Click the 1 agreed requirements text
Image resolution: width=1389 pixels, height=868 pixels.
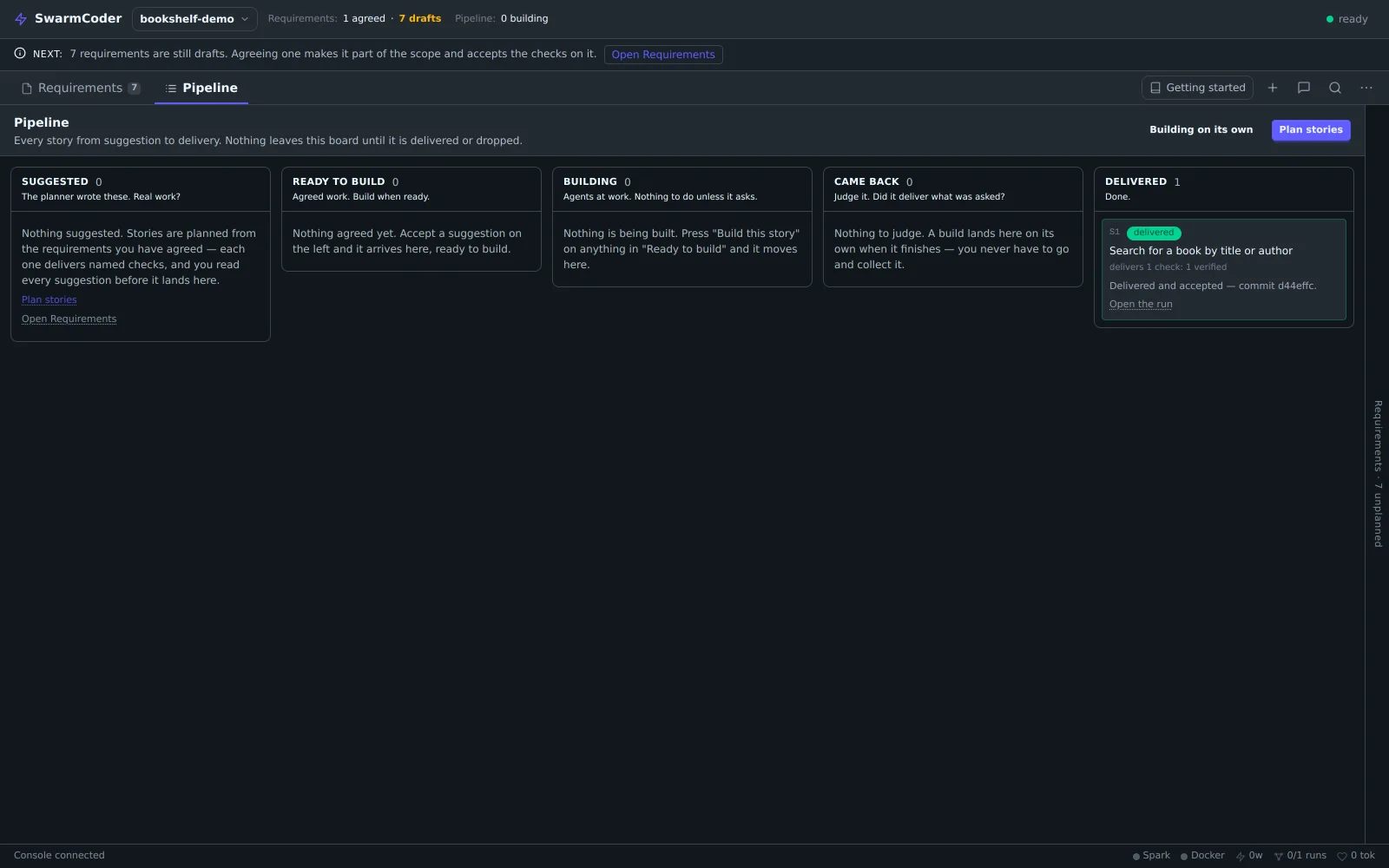coord(364,19)
